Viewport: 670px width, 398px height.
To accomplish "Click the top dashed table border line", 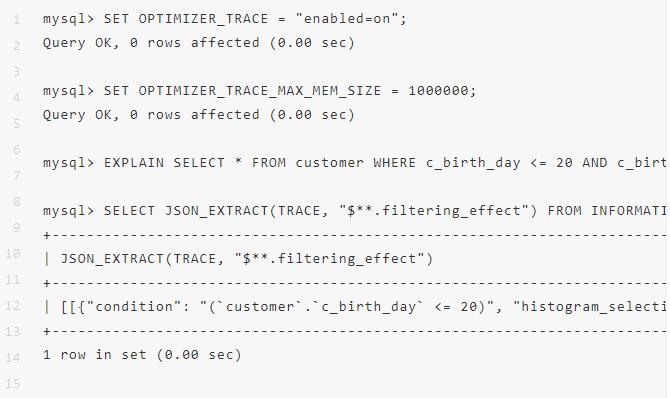I will point(355,235).
